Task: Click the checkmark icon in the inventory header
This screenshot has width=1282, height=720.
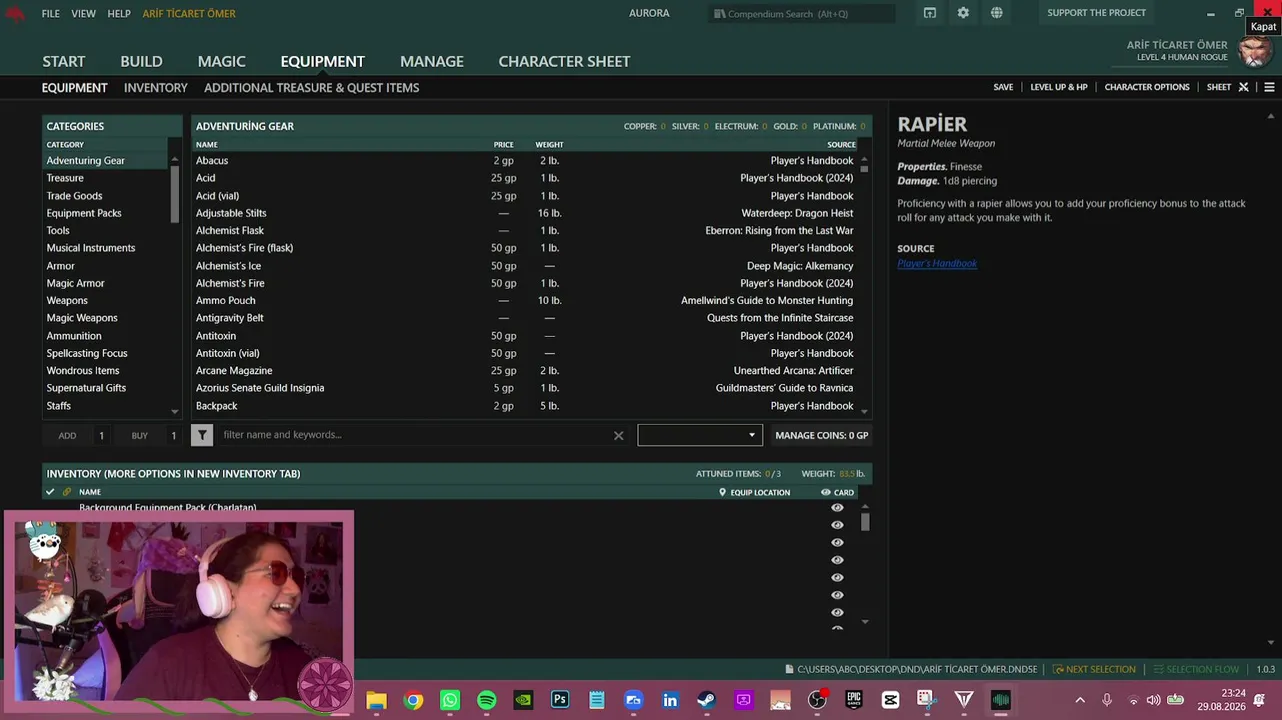Action: tap(50, 492)
